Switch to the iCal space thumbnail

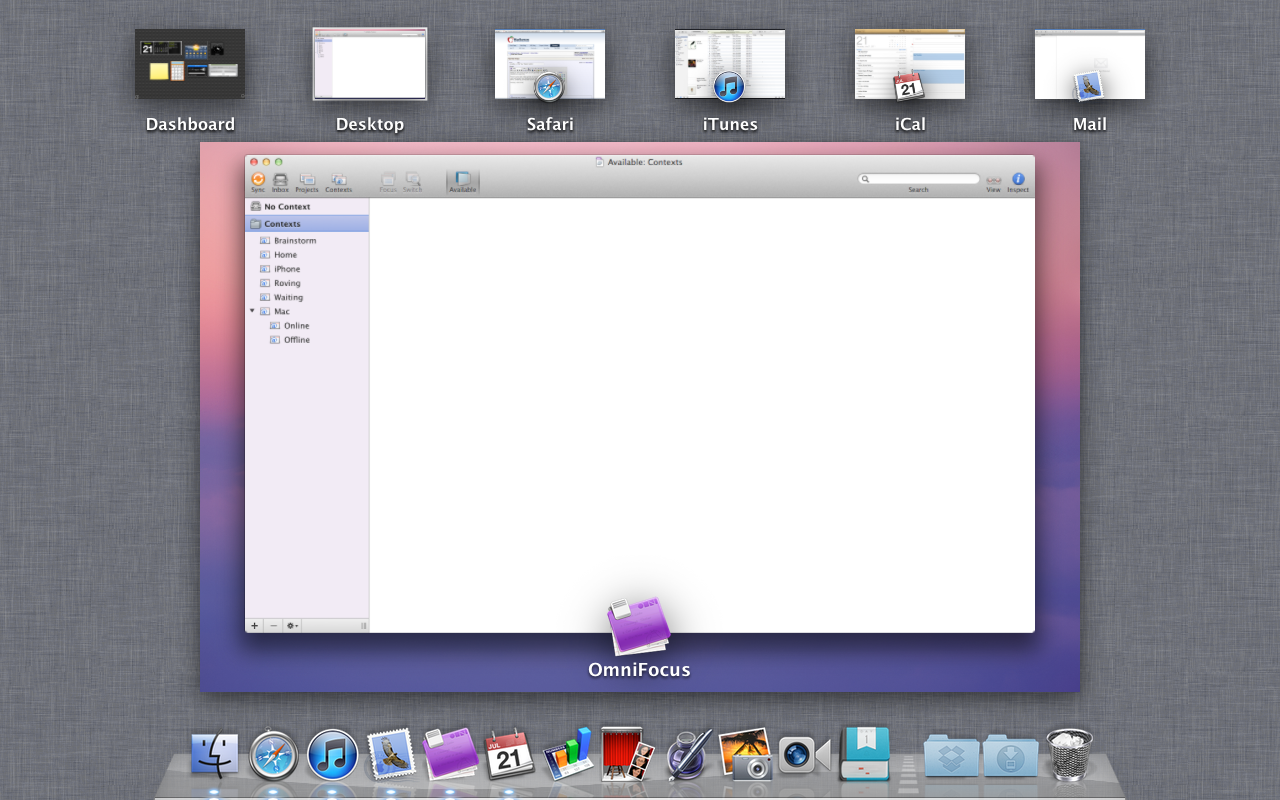[x=910, y=64]
